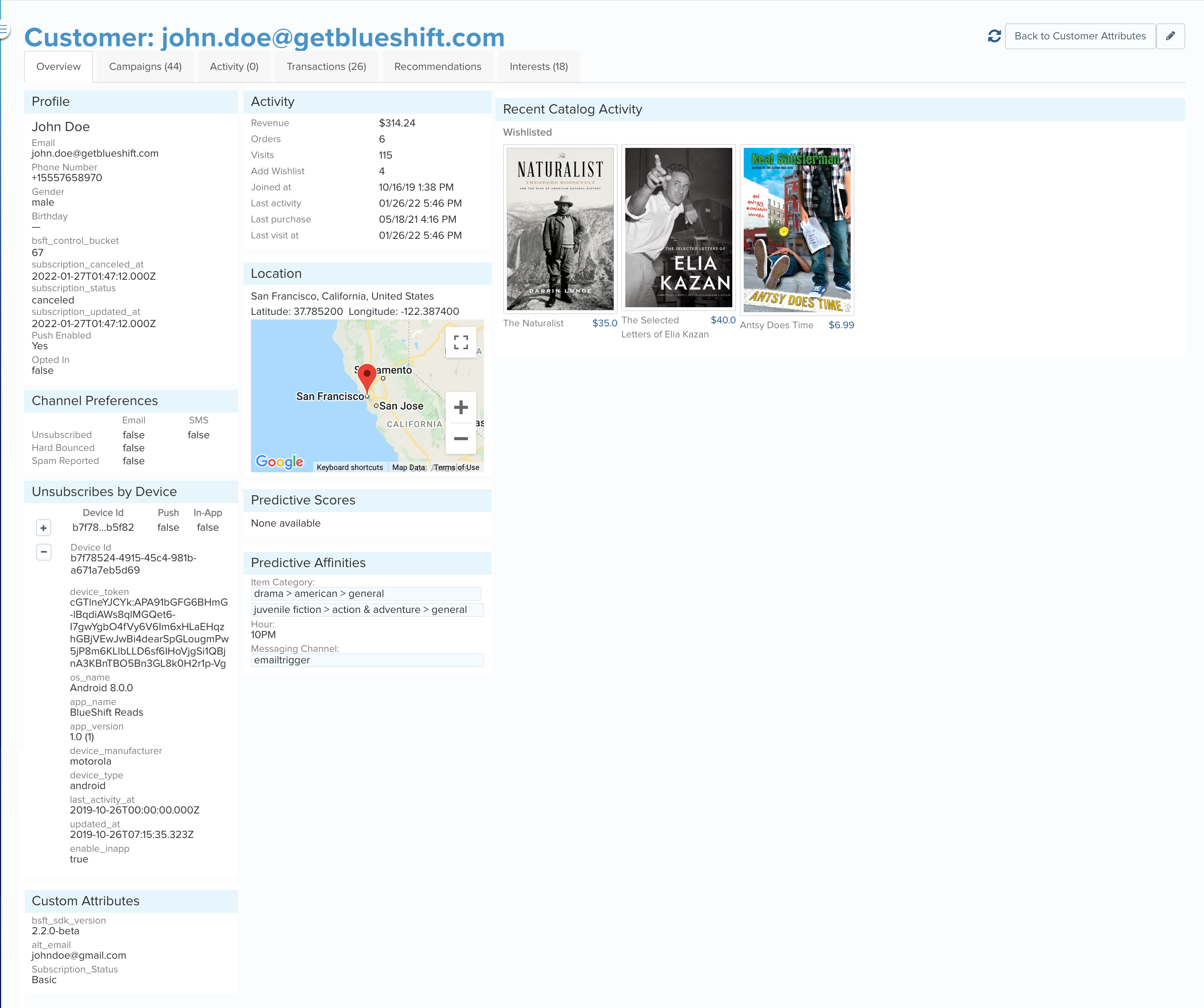Click the Predictive Scores None available text
1204x1008 pixels.
285,523
